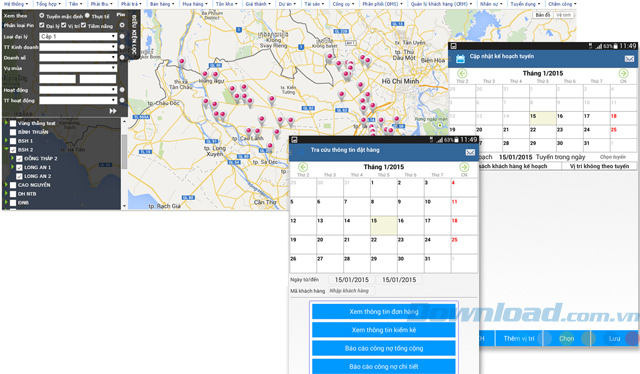Go to previous month in Cập nhật kế hoạch calendar
640x374 pixels.
pyautogui.click(x=462, y=73)
